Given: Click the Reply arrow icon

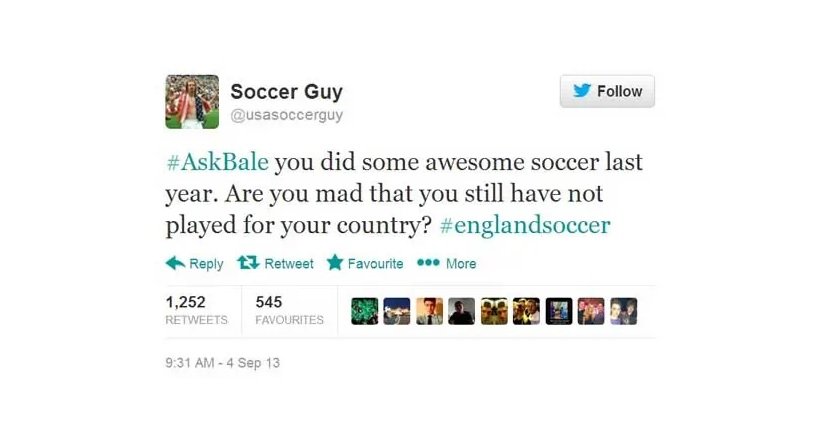Looking at the screenshot, I should tap(175, 263).
